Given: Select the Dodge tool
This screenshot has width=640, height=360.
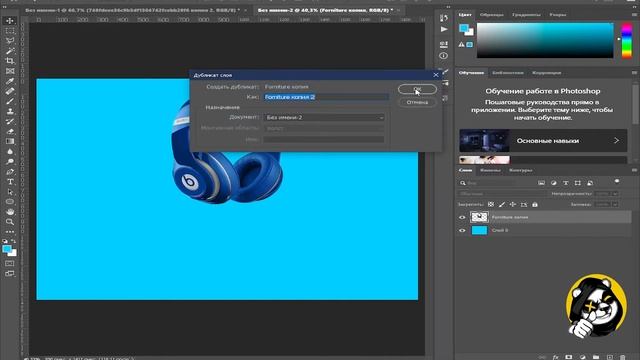Looking at the screenshot, I should coord(10,162).
